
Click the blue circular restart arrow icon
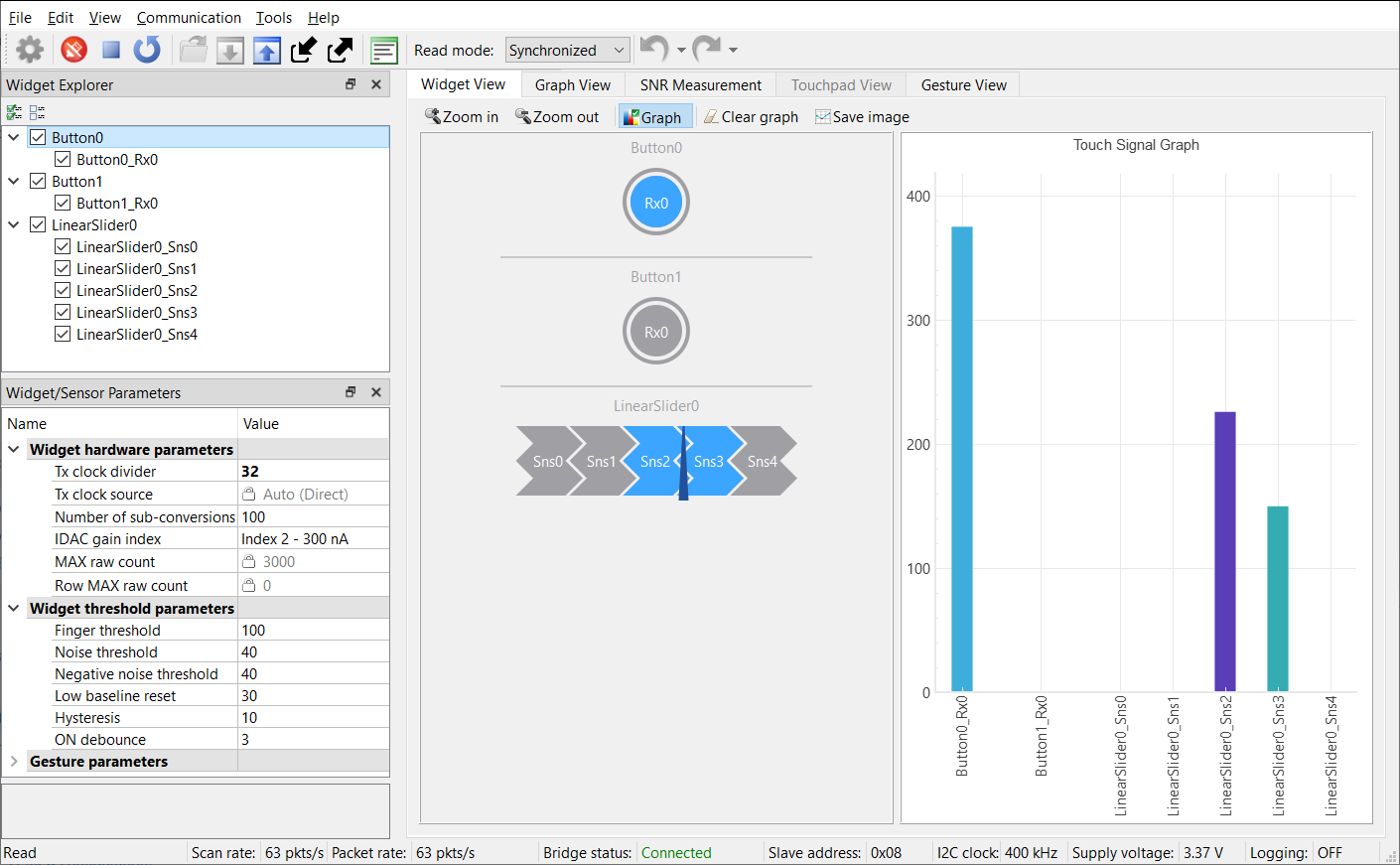pos(147,50)
